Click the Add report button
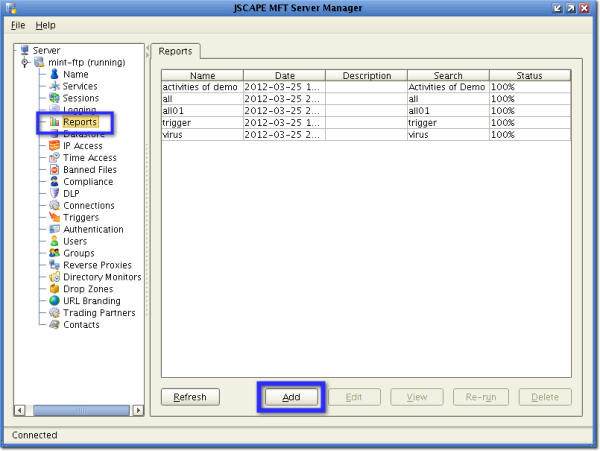Viewport: 600px width, 451px height. pyautogui.click(x=291, y=397)
